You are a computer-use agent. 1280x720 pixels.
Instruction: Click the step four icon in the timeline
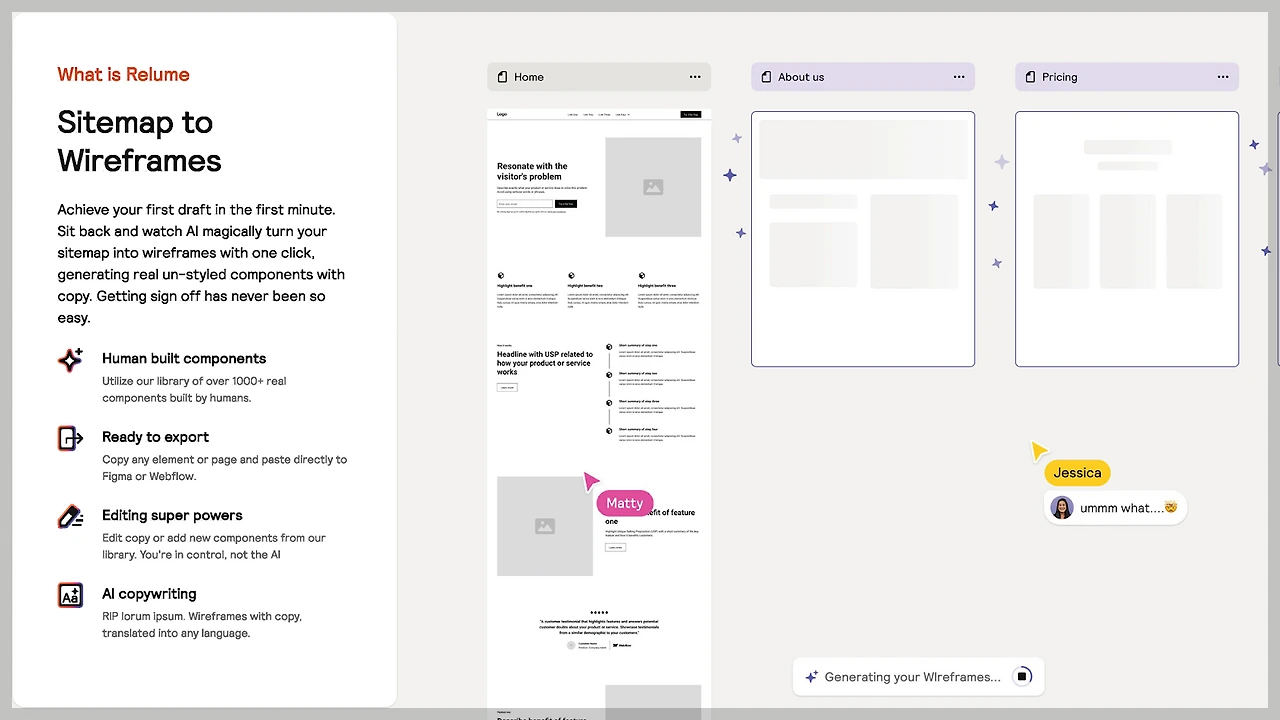pyautogui.click(x=609, y=431)
